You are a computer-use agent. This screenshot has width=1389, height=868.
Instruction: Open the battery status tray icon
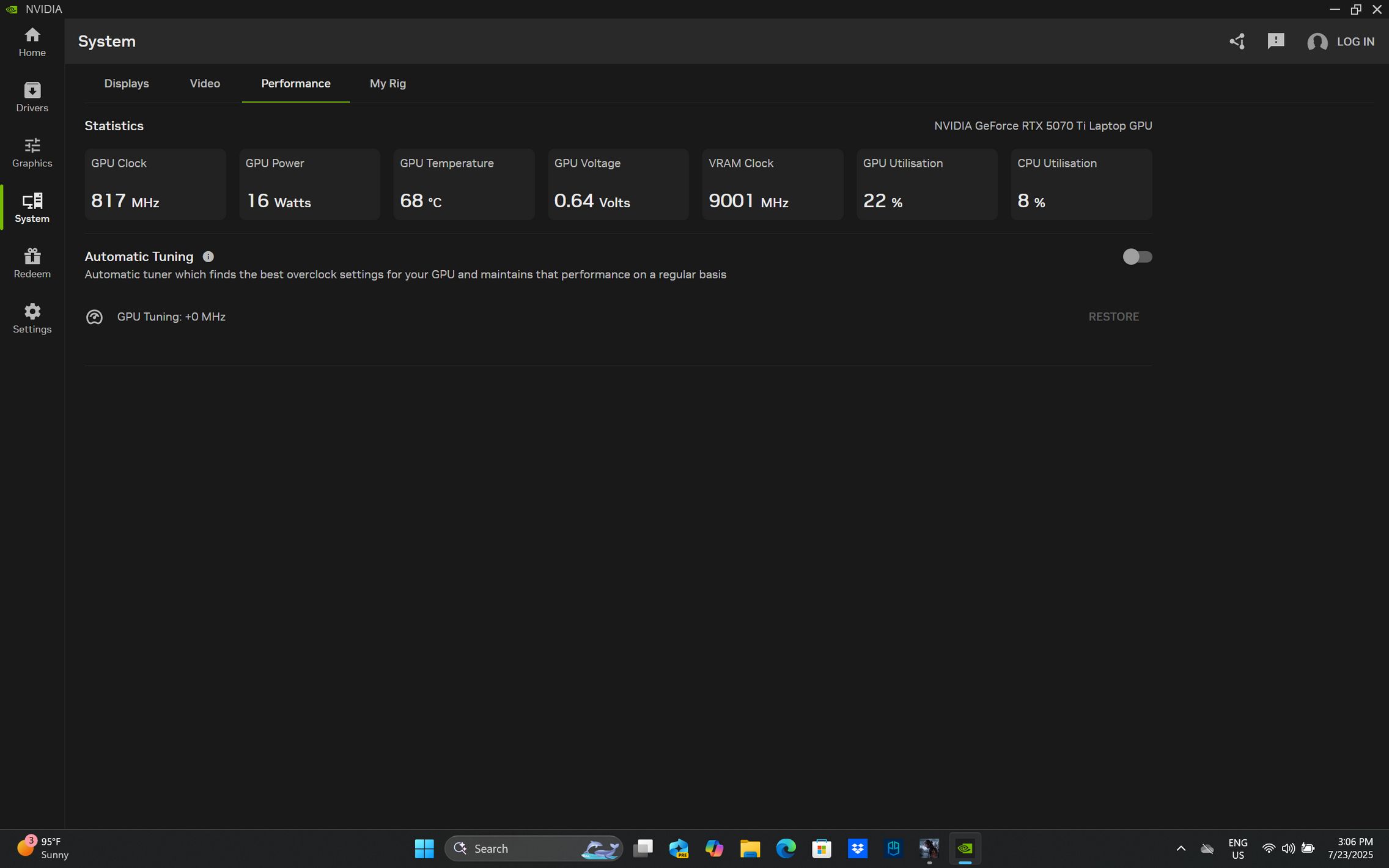click(1308, 848)
